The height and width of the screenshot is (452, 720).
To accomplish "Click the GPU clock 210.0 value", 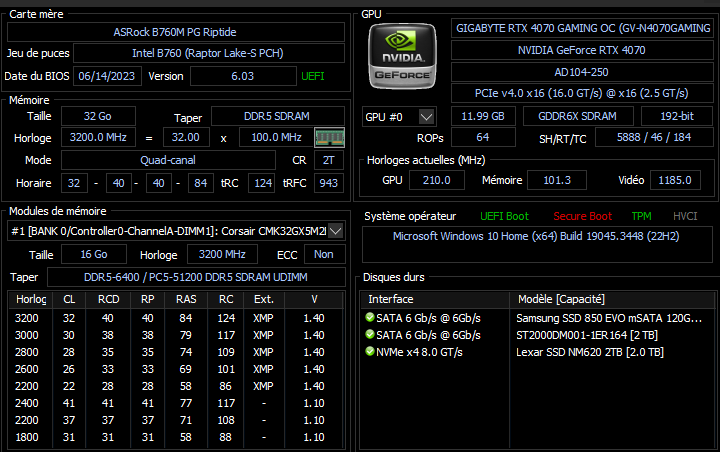I will [x=437, y=180].
